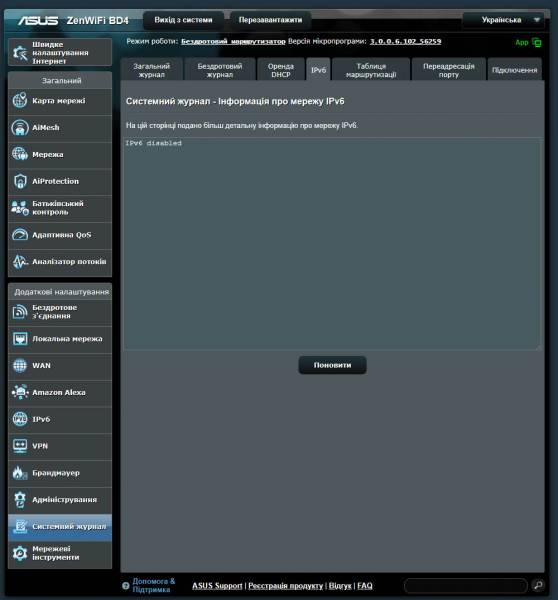The image size is (558, 600).
Task: Open the ASUS Support link
Action: (x=217, y=585)
